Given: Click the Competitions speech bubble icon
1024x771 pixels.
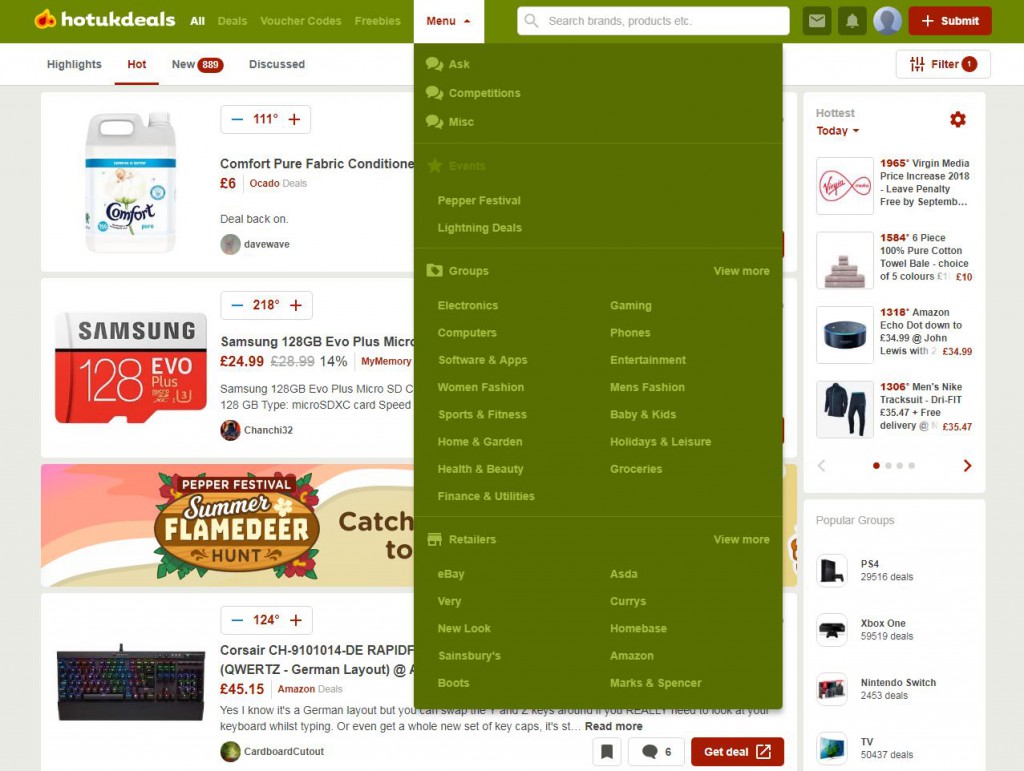Looking at the screenshot, I should click(x=434, y=93).
